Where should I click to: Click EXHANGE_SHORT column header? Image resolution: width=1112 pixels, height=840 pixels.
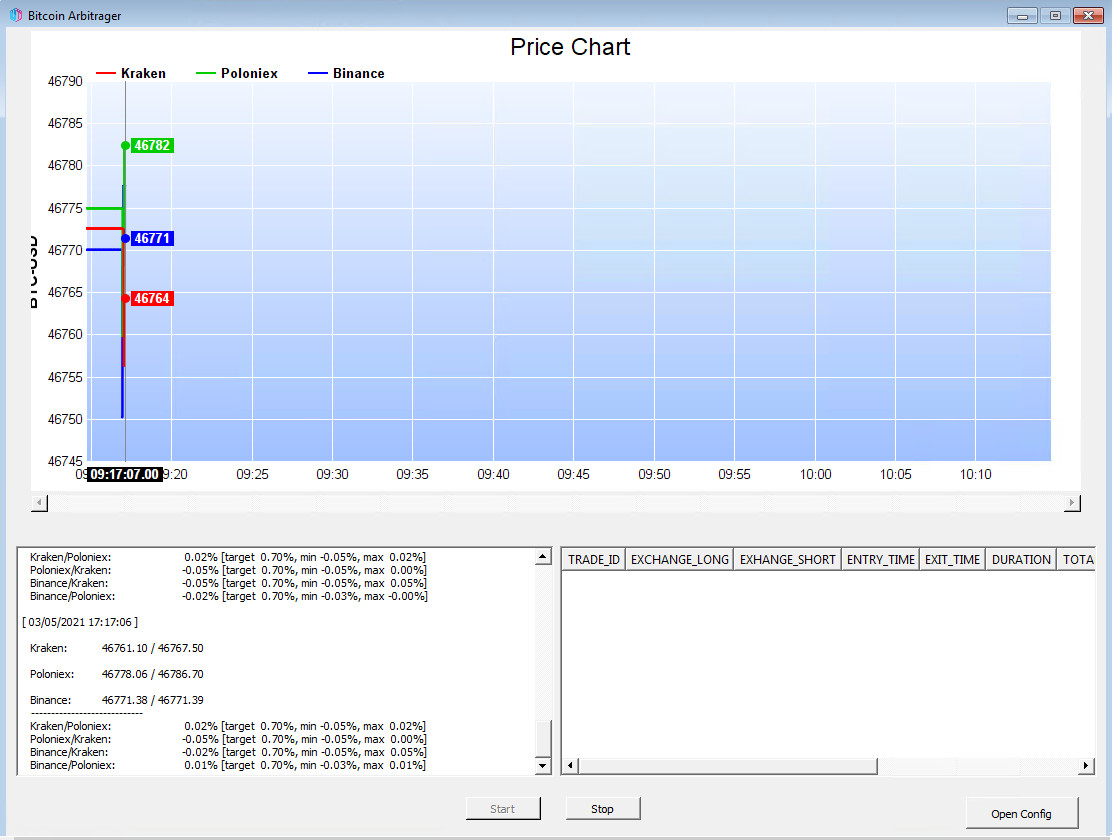[787, 559]
